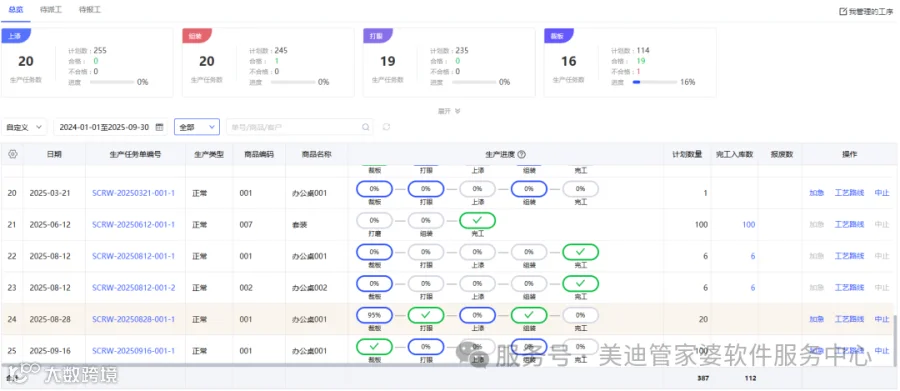Screen dimensions: 900x391
Task: Click the 100 完工入库数 link in row 21
Action: pos(748,224)
